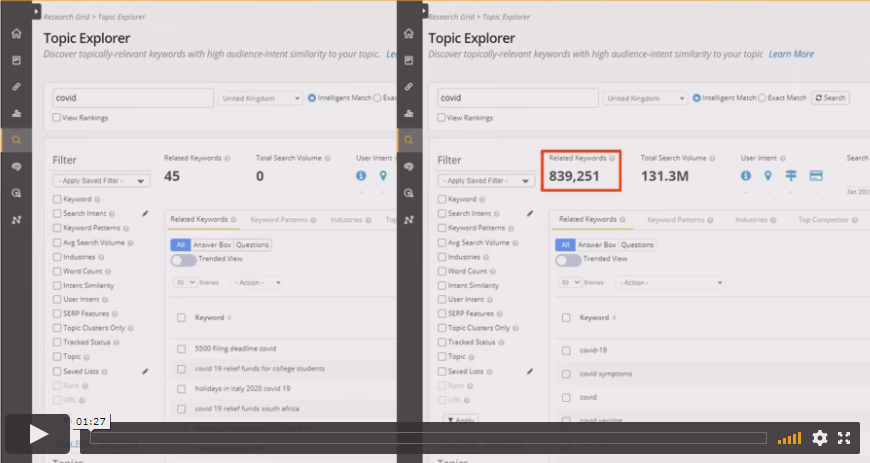The image size is (870, 463).
Task: Click the signpost User Intent icon
Action: [791, 176]
